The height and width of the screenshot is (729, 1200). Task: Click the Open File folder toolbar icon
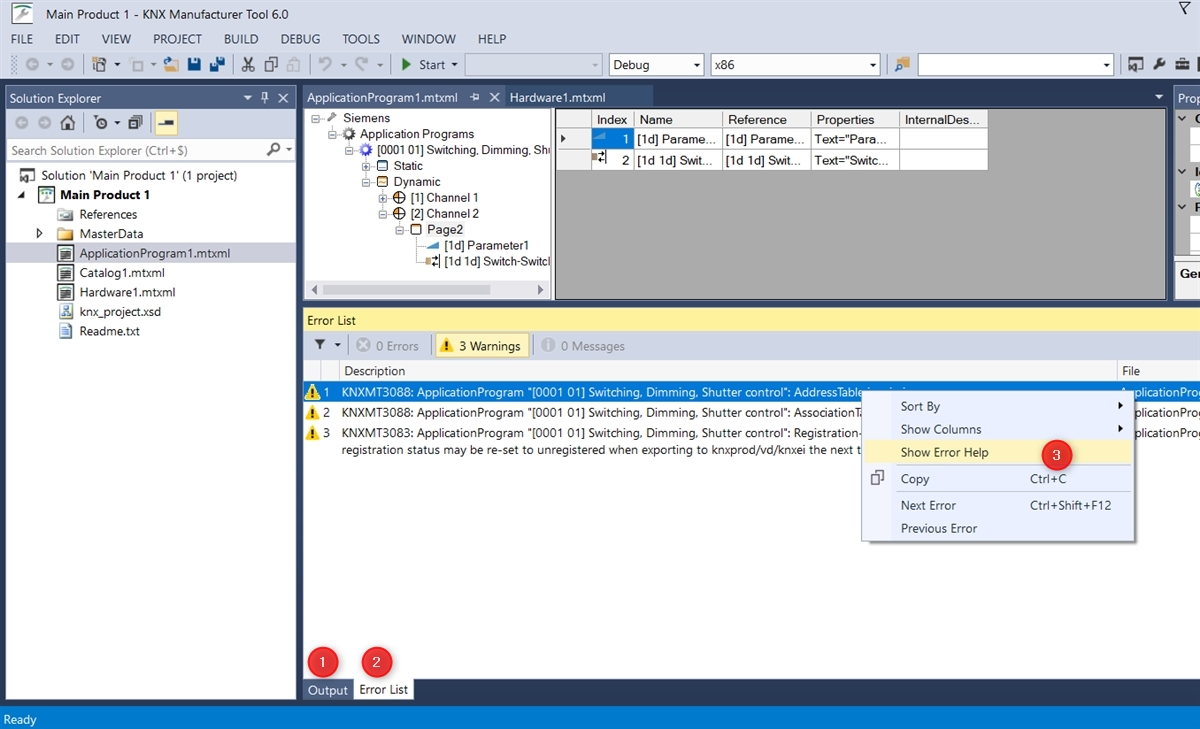(x=172, y=64)
